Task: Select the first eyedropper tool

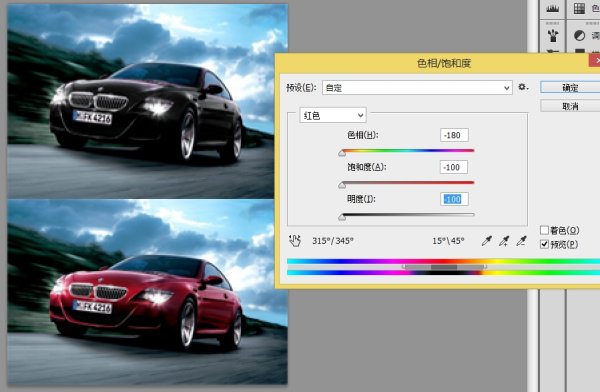Action: (x=486, y=241)
